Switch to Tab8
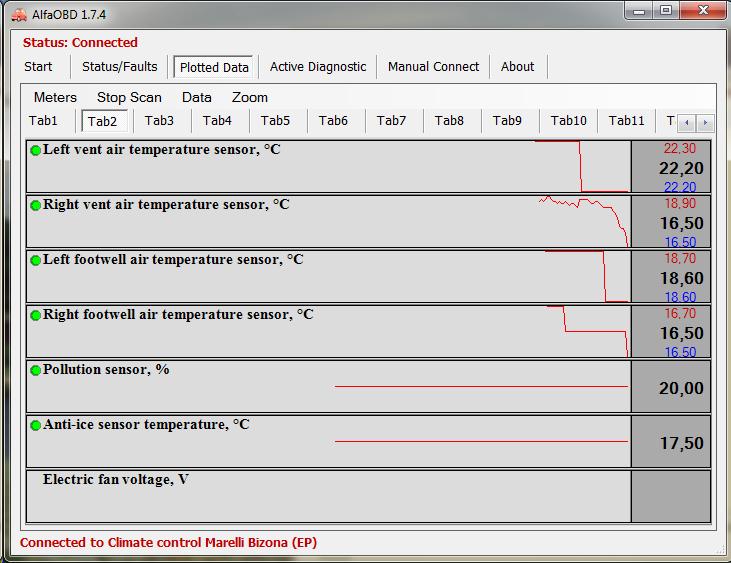731x563 pixels. (449, 121)
